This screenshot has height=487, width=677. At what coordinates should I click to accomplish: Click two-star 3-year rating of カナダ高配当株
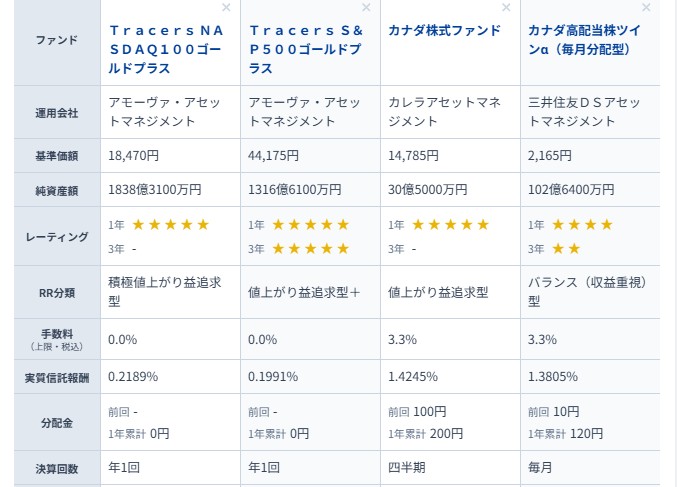click(565, 248)
